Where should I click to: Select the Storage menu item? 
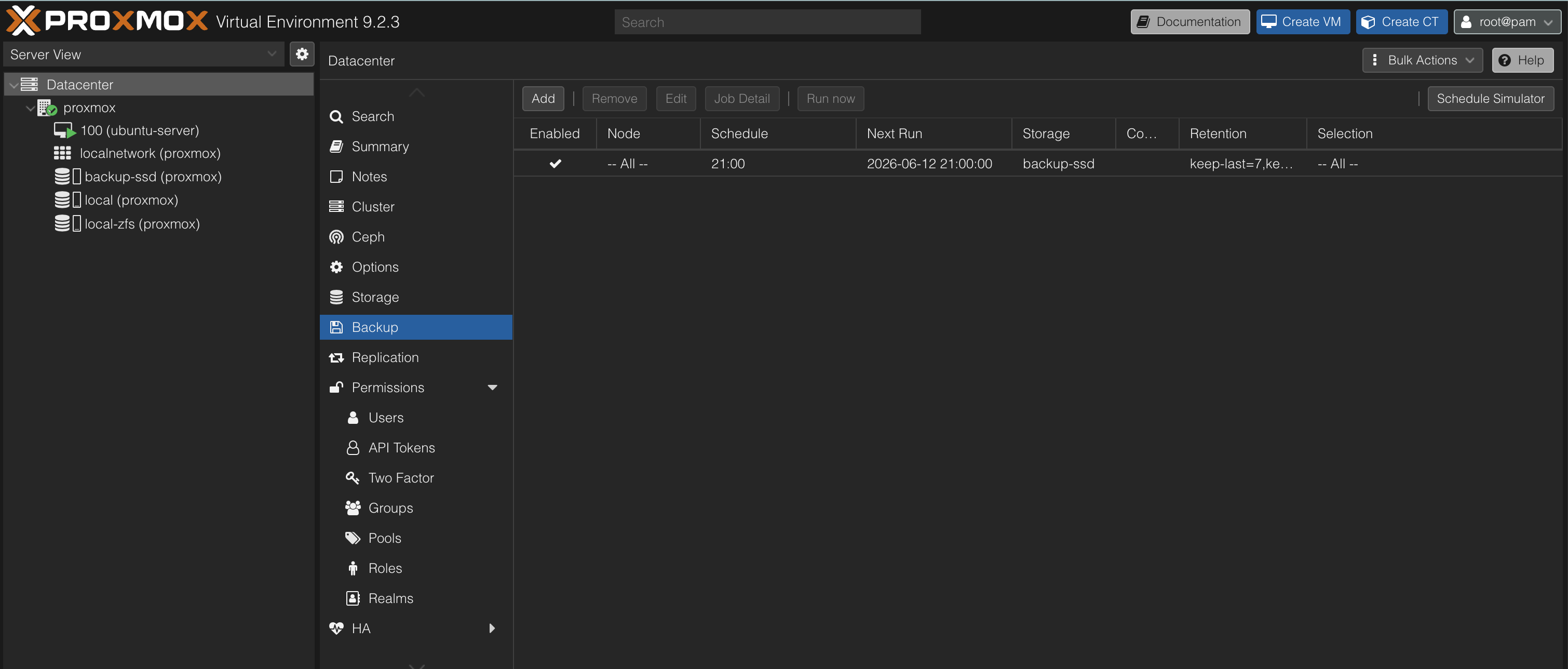416,297
